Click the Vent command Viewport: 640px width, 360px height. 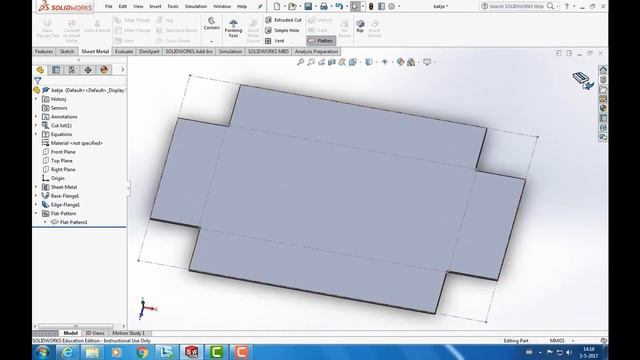[275, 41]
